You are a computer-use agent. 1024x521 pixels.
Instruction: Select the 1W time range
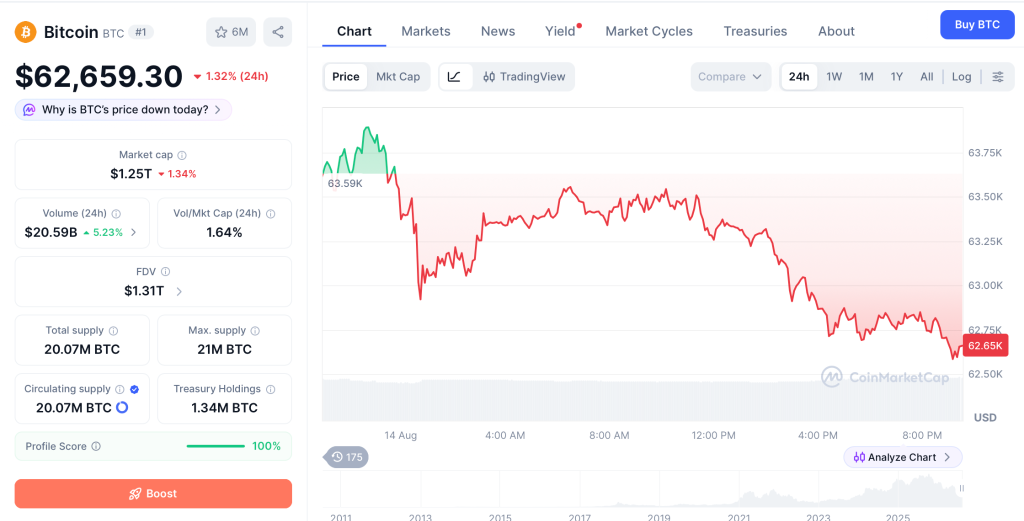point(834,76)
